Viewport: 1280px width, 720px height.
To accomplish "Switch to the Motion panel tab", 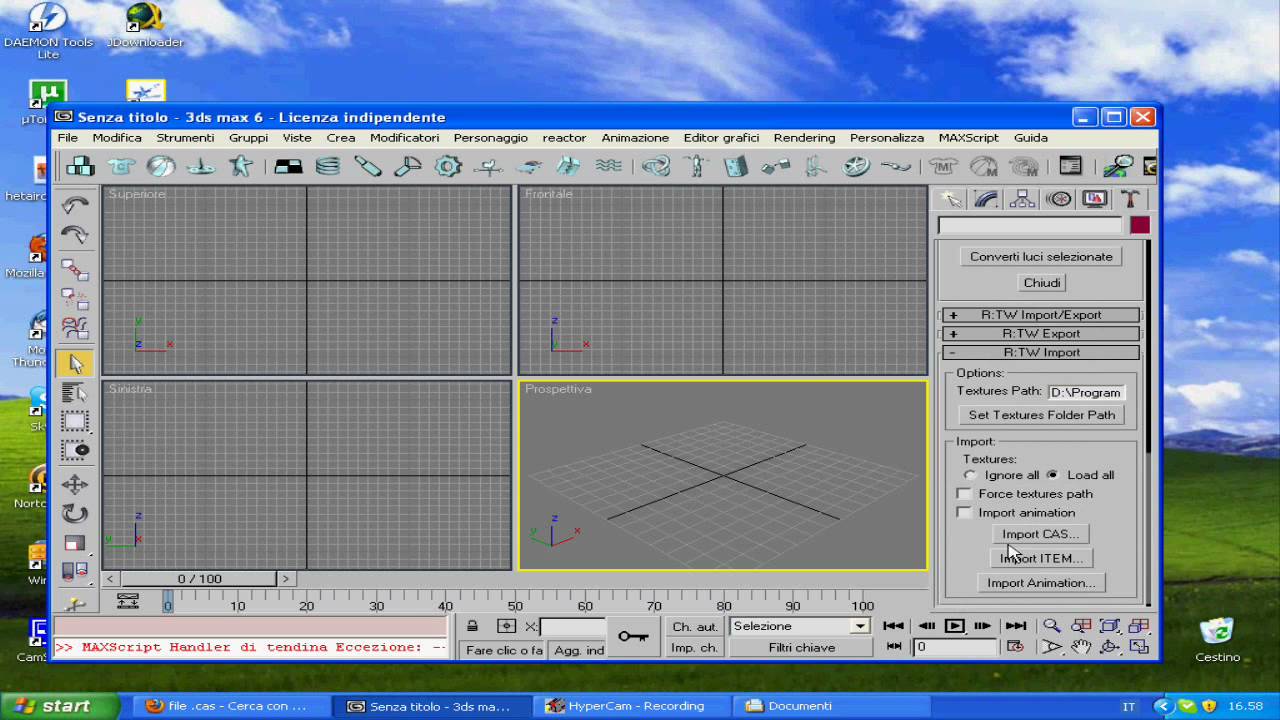I will pyautogui.click(x=1058, y=199).
